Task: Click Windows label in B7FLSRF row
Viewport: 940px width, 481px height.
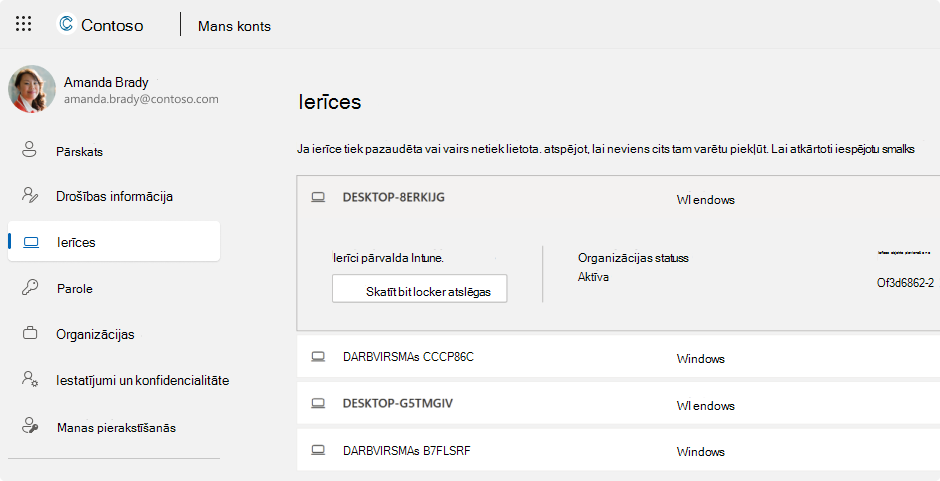Action: pos(701,452)
